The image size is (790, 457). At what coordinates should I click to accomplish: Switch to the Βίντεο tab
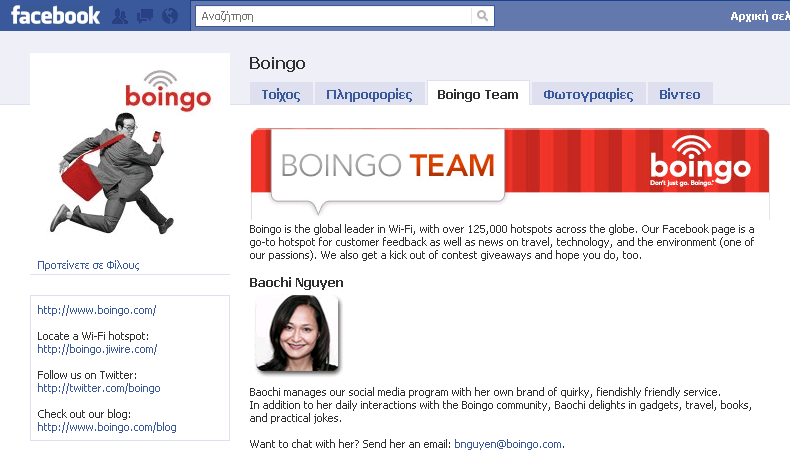[680, 94]
